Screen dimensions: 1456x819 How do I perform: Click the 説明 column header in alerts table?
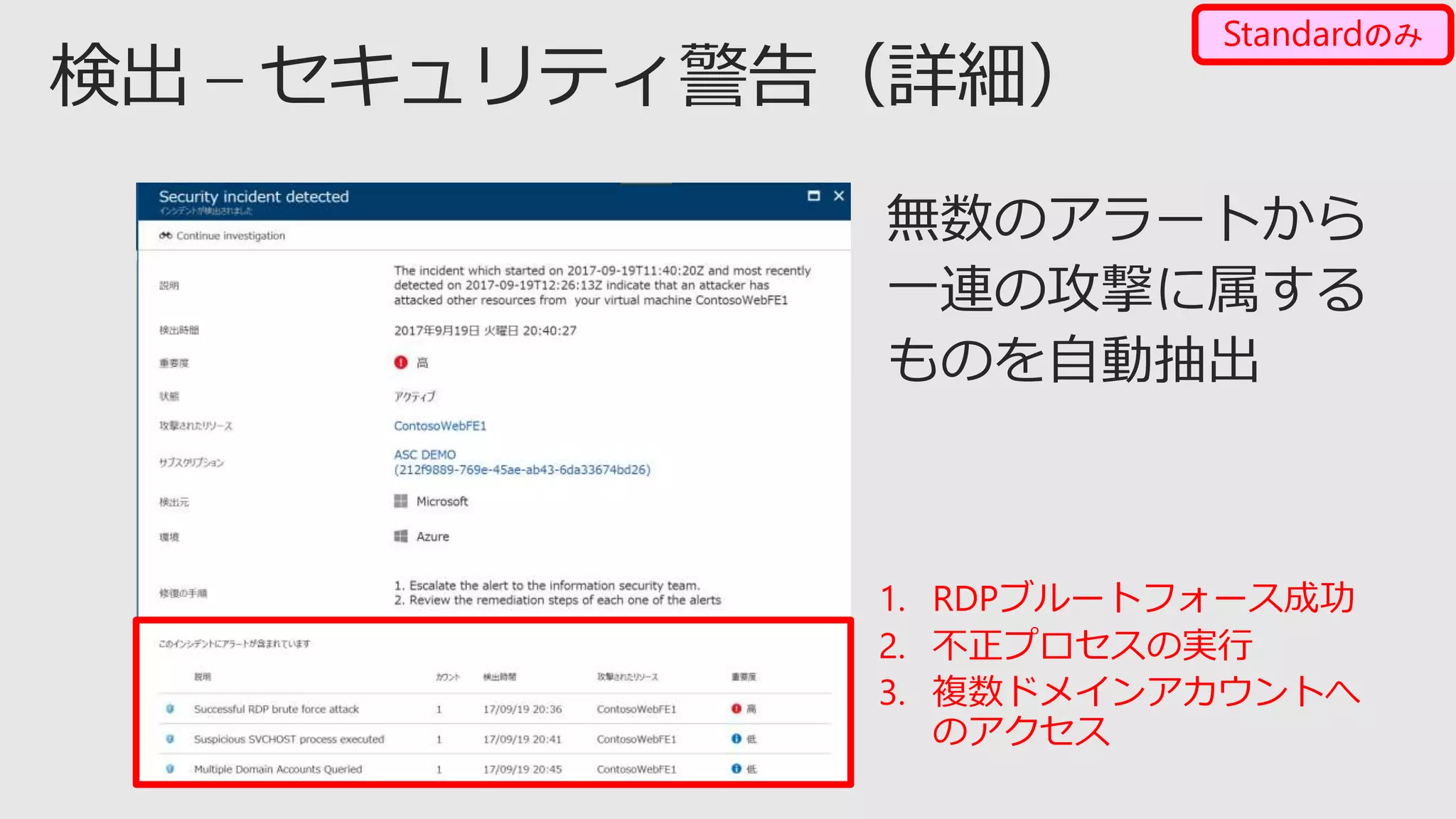click(x=203, y=677)
